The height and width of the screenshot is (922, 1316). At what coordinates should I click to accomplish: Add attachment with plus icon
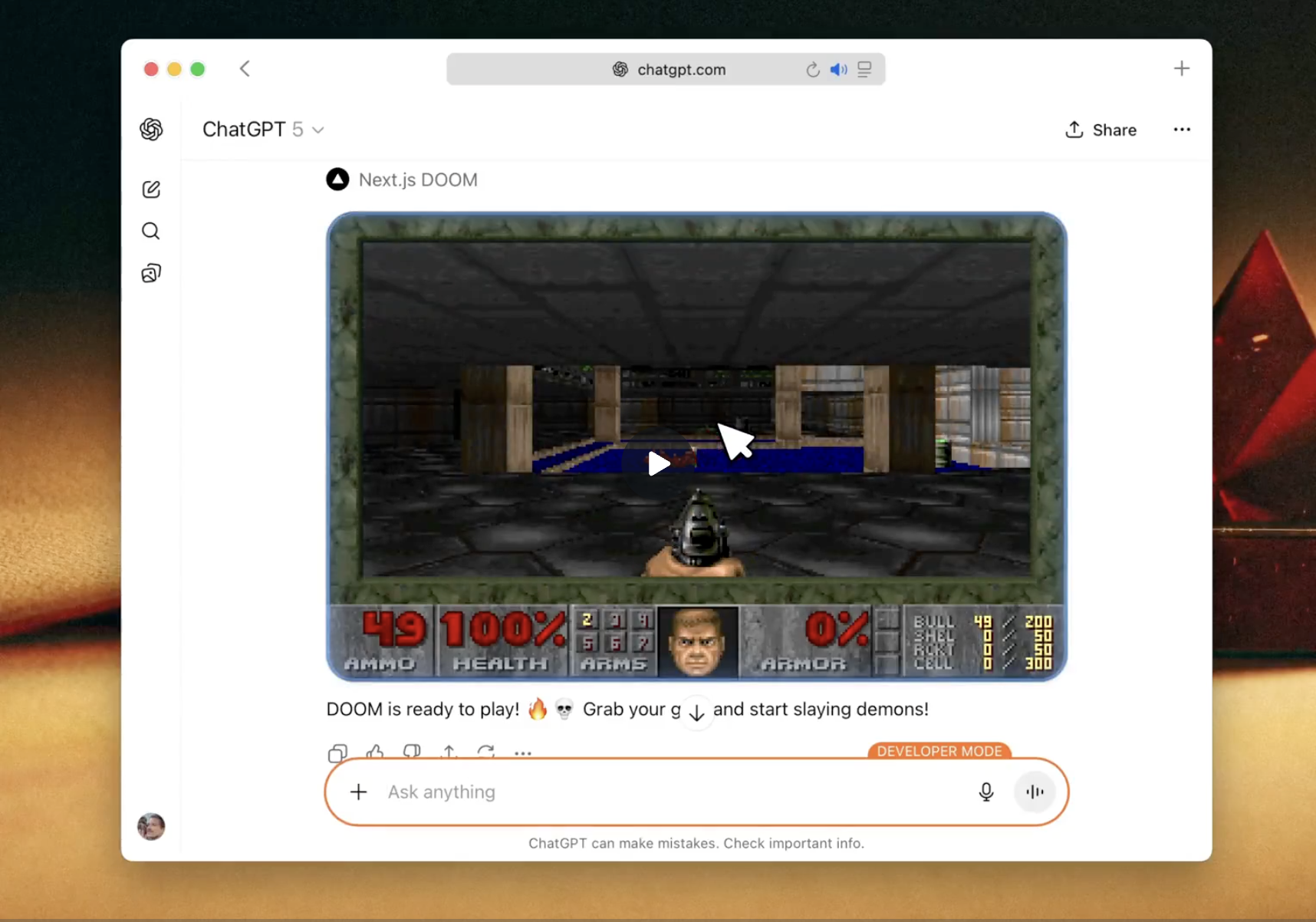tap(358, 792)
